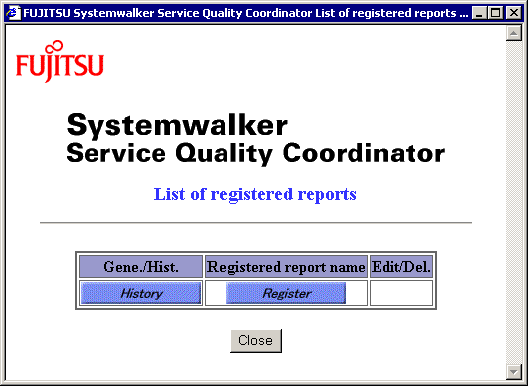Minimize the reports window
The image size is (528, 386).
[479, 13]
